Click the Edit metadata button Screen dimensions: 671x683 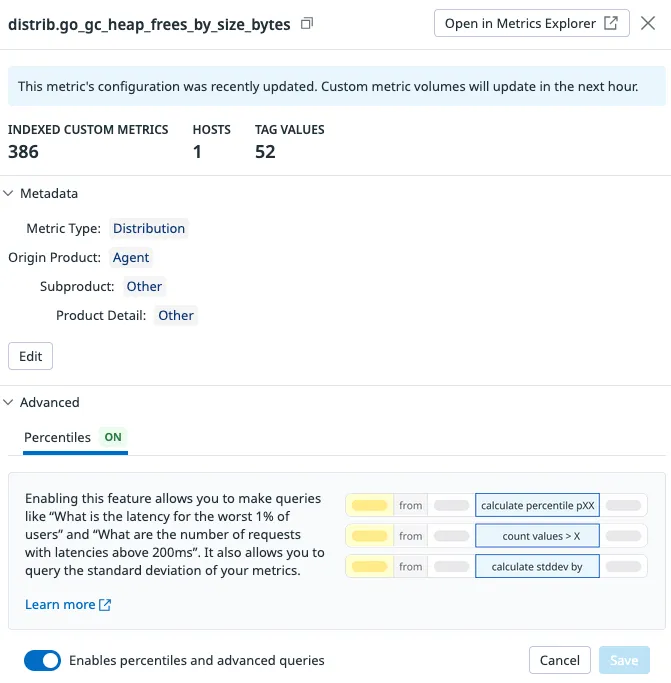click(30, 356)
